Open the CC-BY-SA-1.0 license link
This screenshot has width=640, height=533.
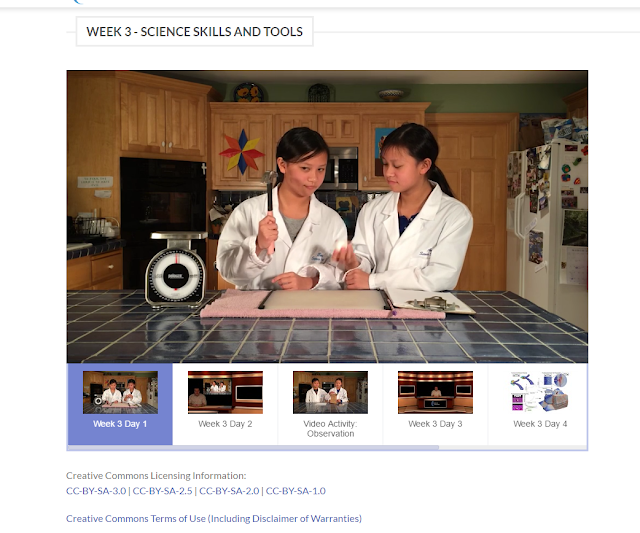tap(296, 491)
